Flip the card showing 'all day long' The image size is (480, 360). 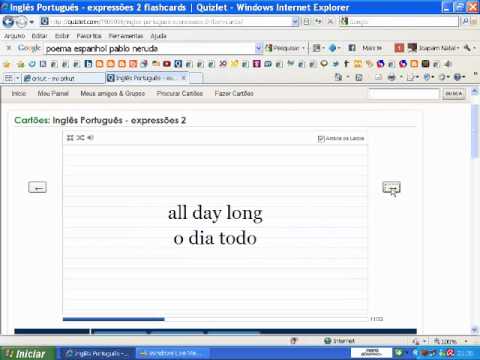(215, 228)
